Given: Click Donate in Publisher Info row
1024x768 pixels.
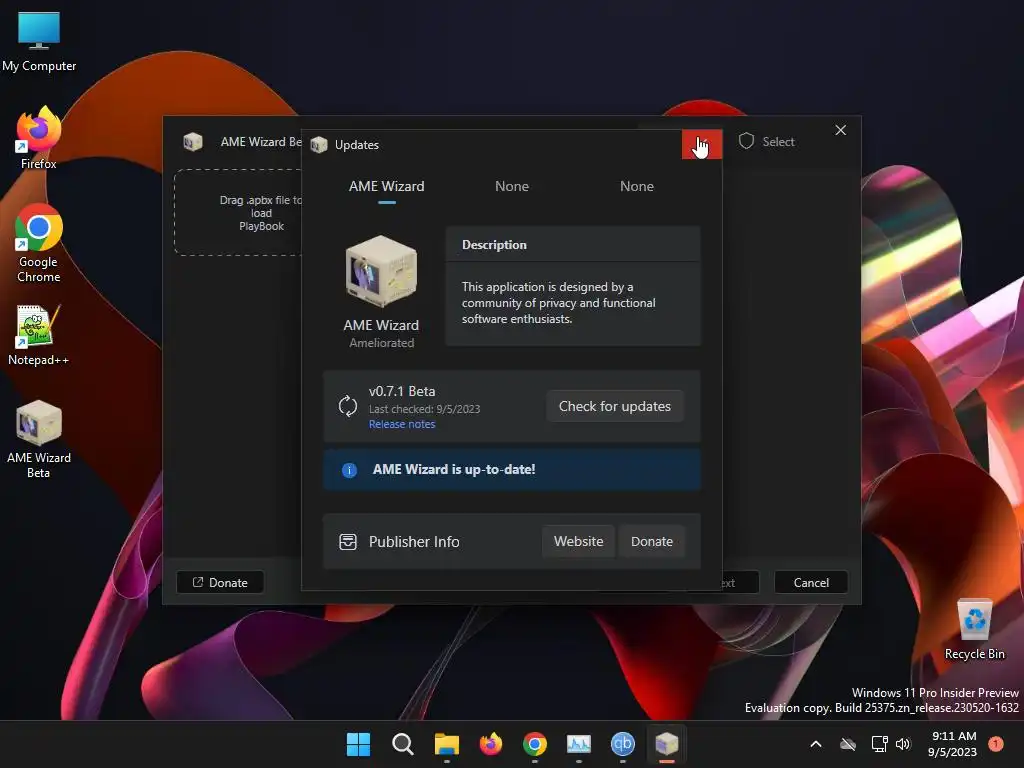Looking at the screenshot, I should pos(651,541).
